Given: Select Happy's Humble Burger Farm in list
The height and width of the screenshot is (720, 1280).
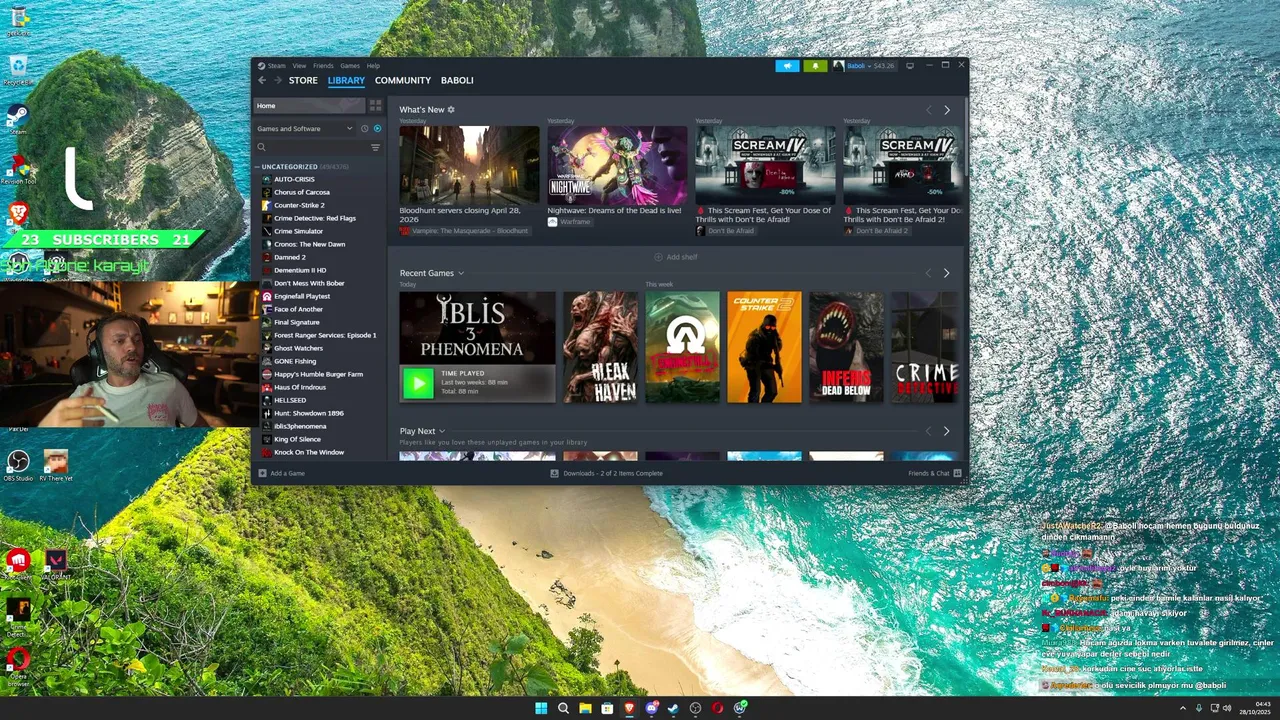Looking at the screenshot, I should tap(318, 374).
